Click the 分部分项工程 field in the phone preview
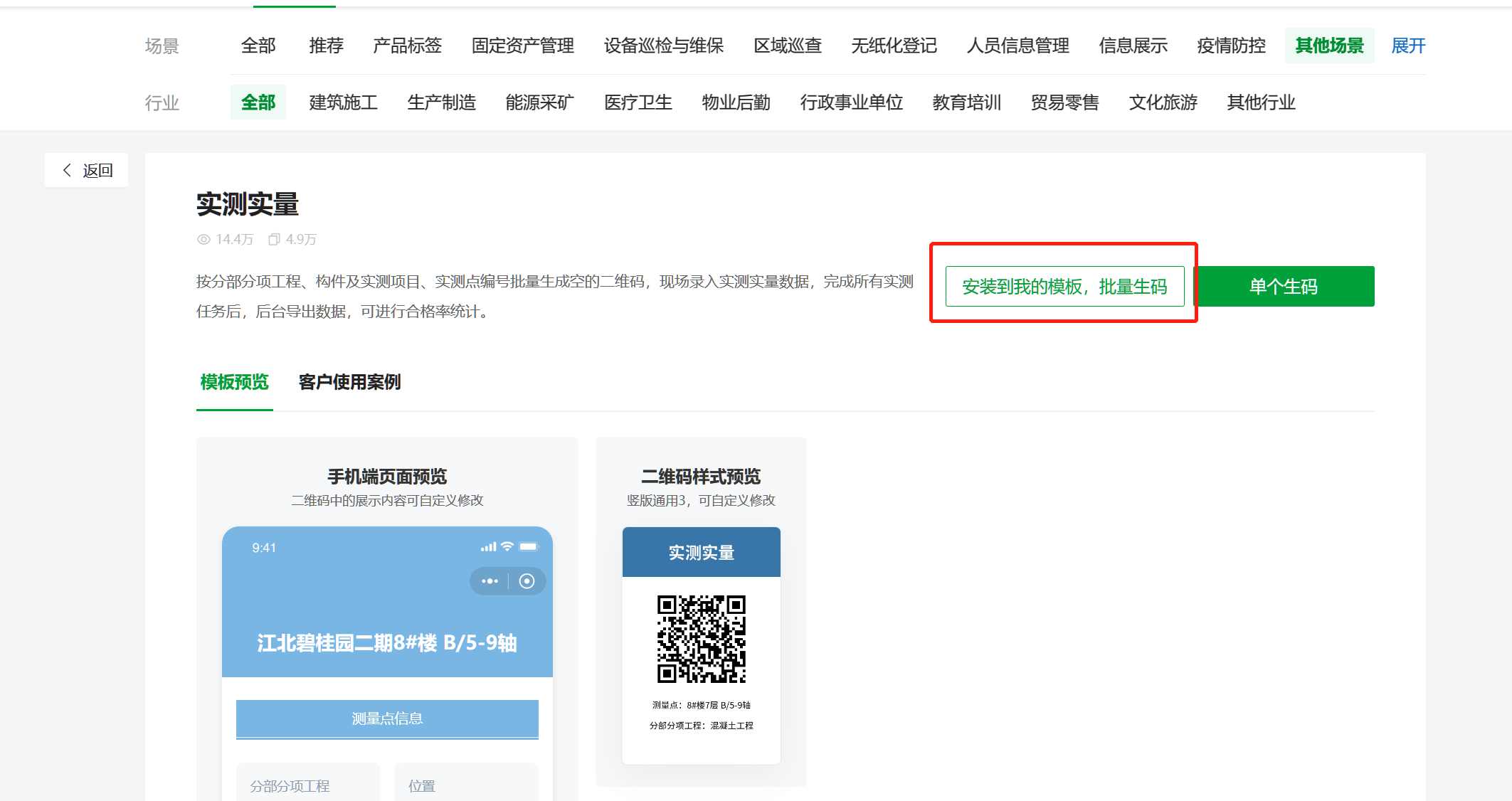The height and width of the screenshot is (801, 1512). 307,785
